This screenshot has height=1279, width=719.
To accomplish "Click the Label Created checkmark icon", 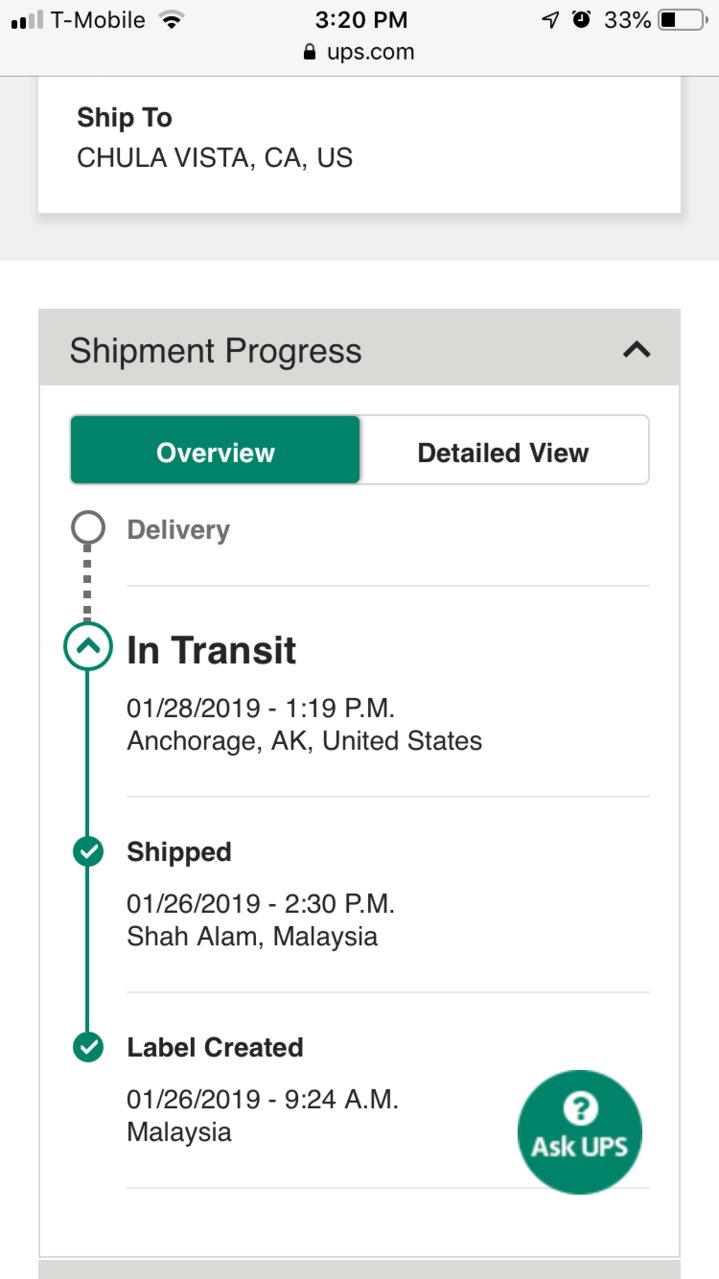I will (x=88, y=1047).
